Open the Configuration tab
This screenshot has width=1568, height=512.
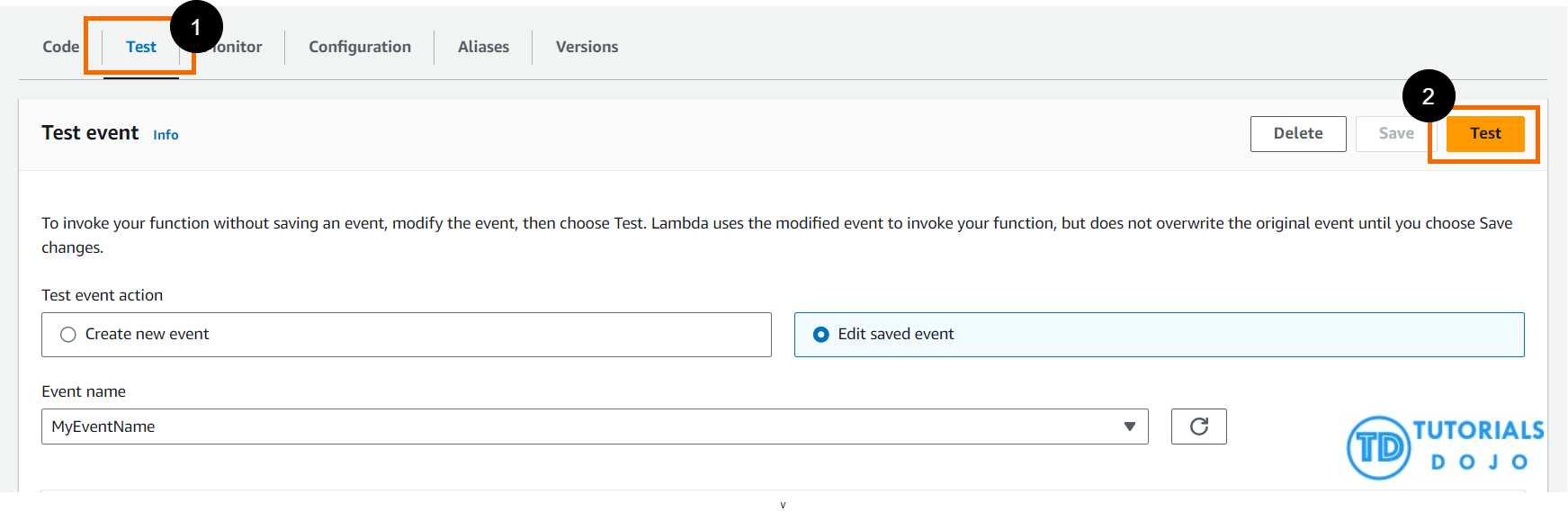(x=360, y=47)
